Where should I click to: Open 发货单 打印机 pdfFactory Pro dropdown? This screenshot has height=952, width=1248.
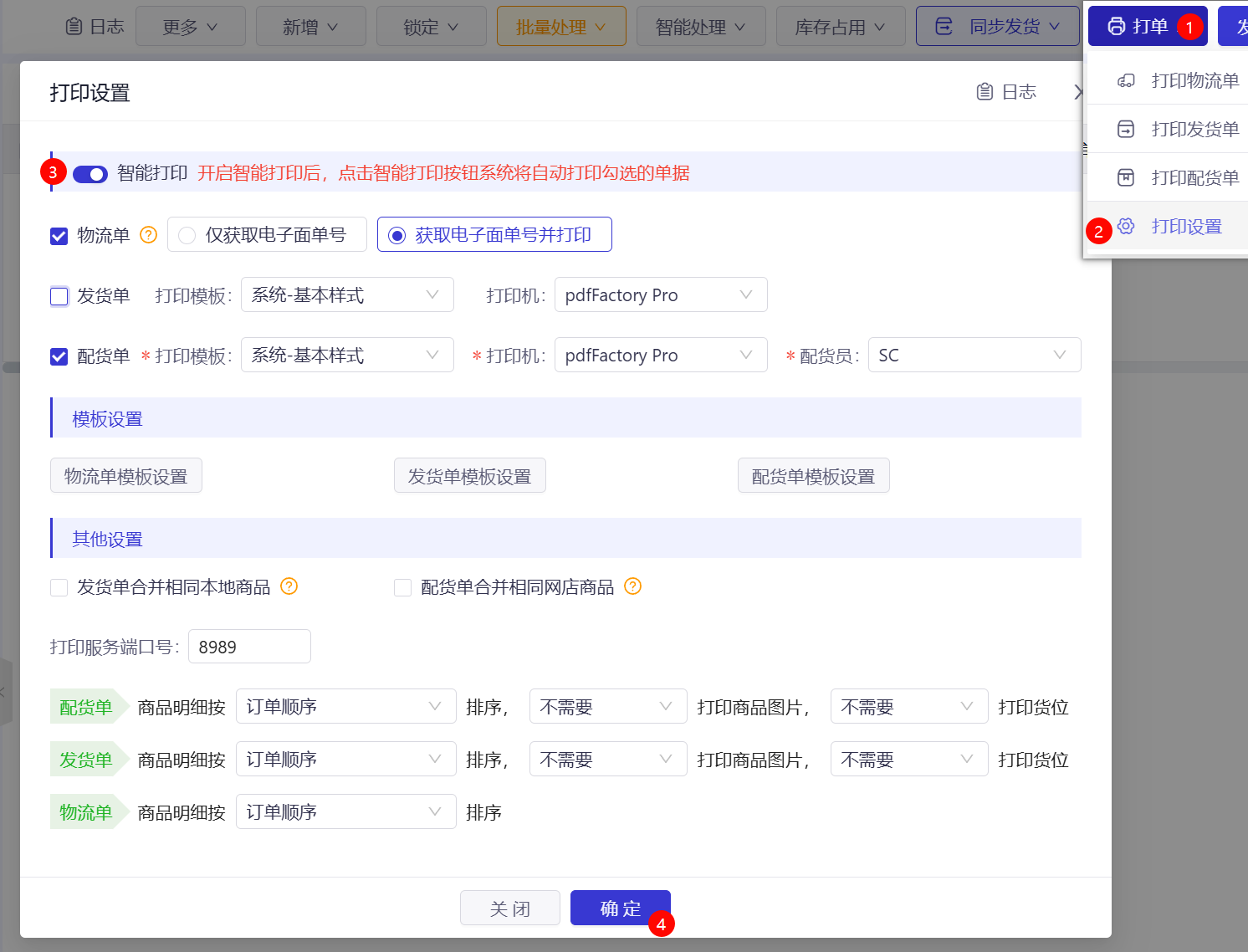661,294
